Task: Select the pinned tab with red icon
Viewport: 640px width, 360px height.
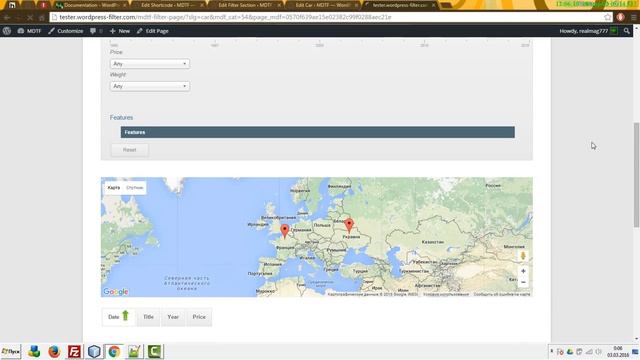Action: pyautogui.click(x=43, y=5)
